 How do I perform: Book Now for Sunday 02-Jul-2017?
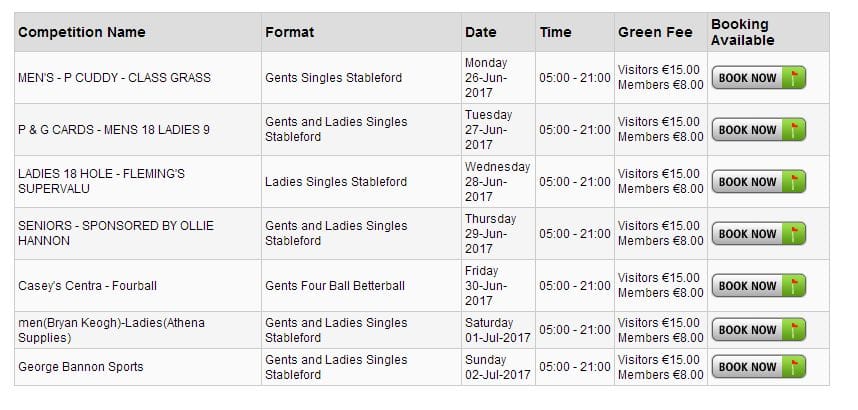tap(748, 367)
